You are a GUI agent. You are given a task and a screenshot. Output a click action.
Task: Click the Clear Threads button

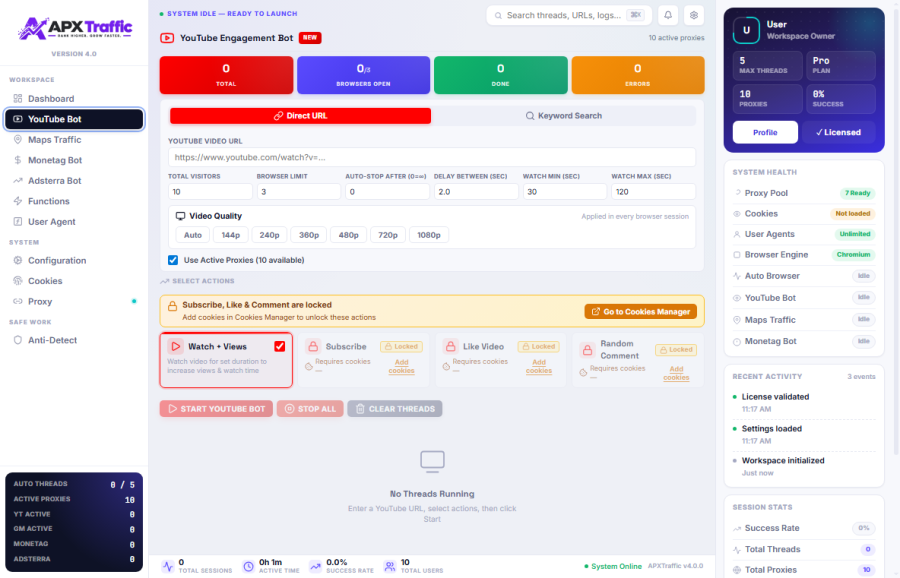coord(395,409)
